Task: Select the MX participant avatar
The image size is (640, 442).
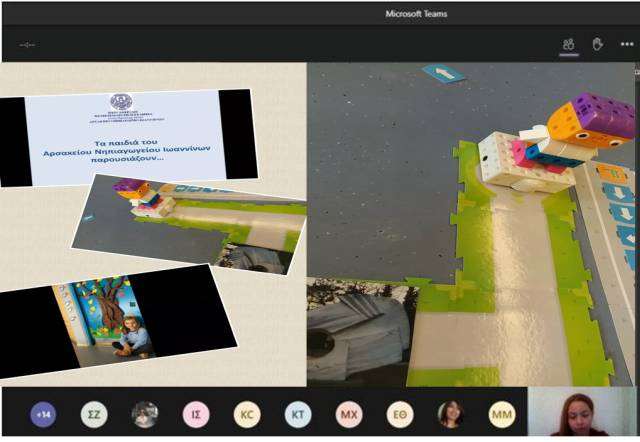Action: coord(349,414)
